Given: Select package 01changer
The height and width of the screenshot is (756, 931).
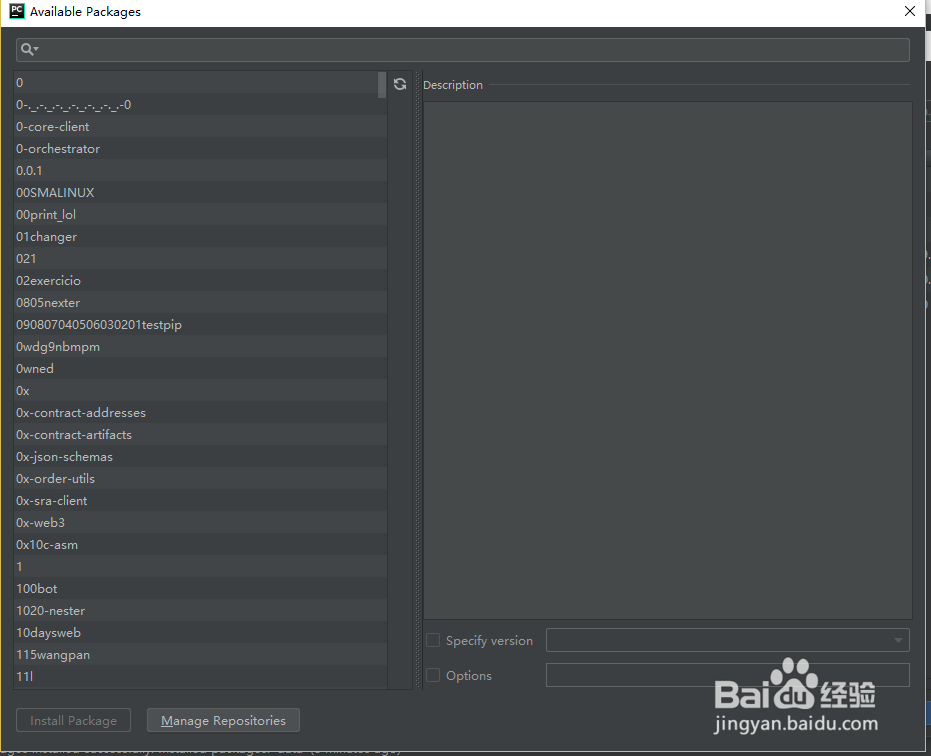Looking at the screenshot, I should pos(200,236).
